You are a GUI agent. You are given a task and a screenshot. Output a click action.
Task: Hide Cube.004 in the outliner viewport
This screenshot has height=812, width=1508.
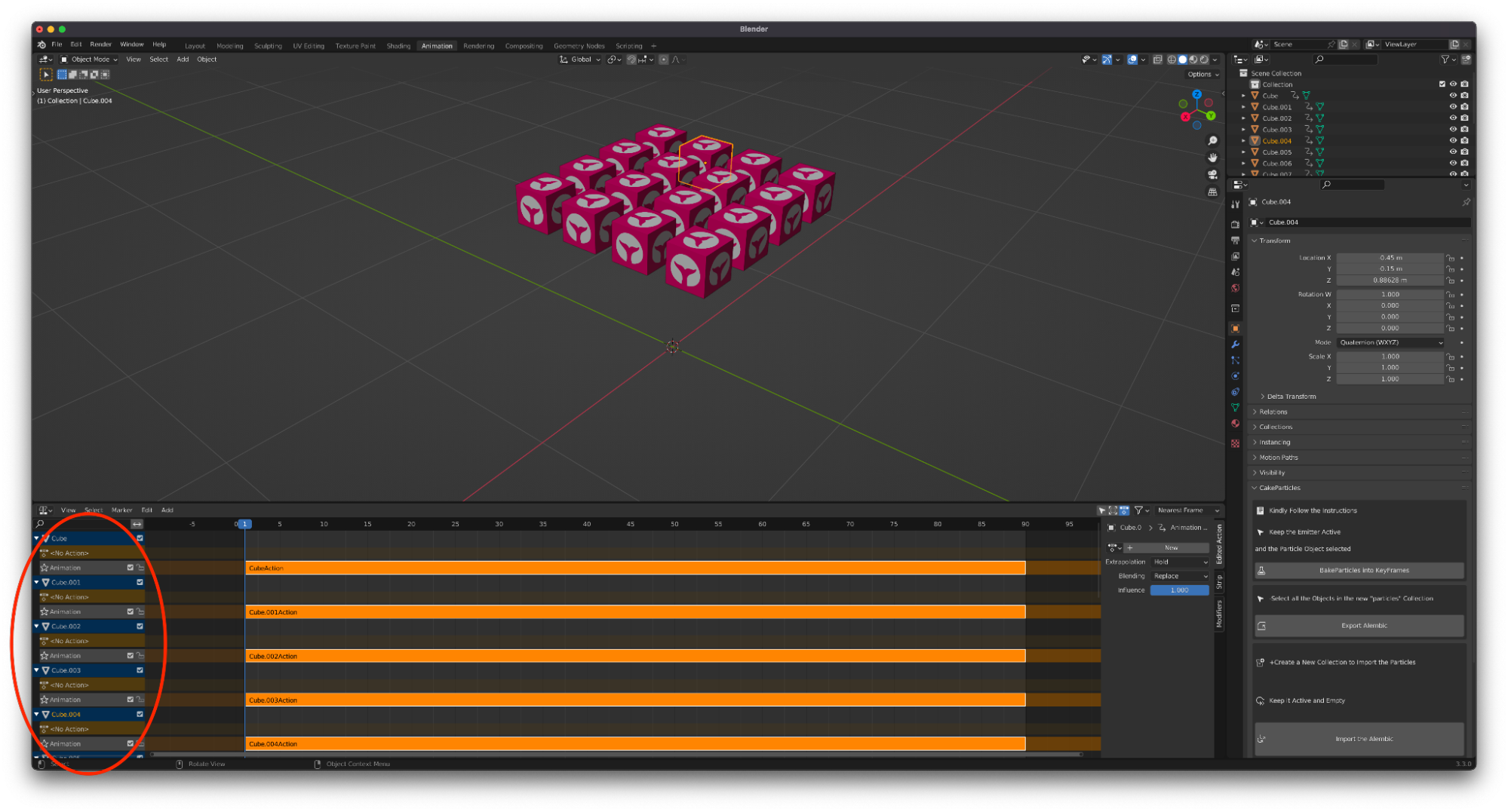(1453, 141)
